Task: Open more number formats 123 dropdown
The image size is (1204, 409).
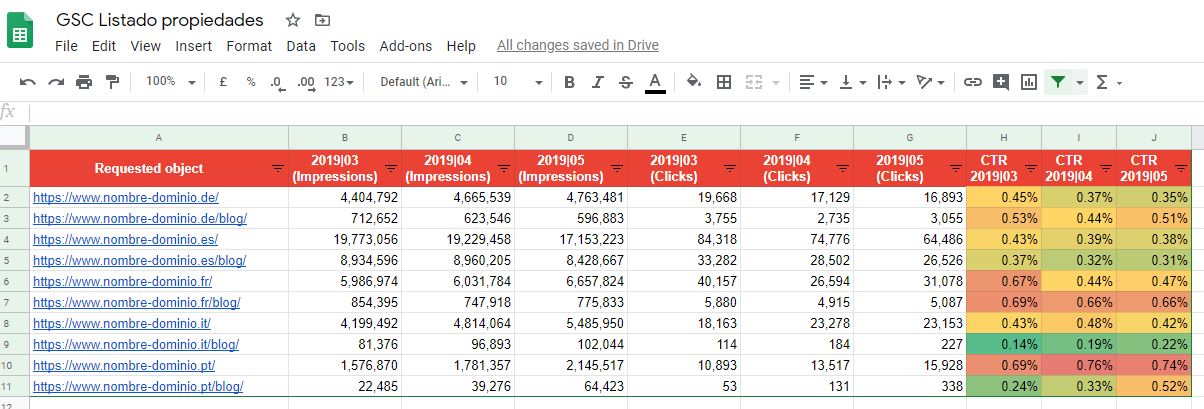Action: 340,82
